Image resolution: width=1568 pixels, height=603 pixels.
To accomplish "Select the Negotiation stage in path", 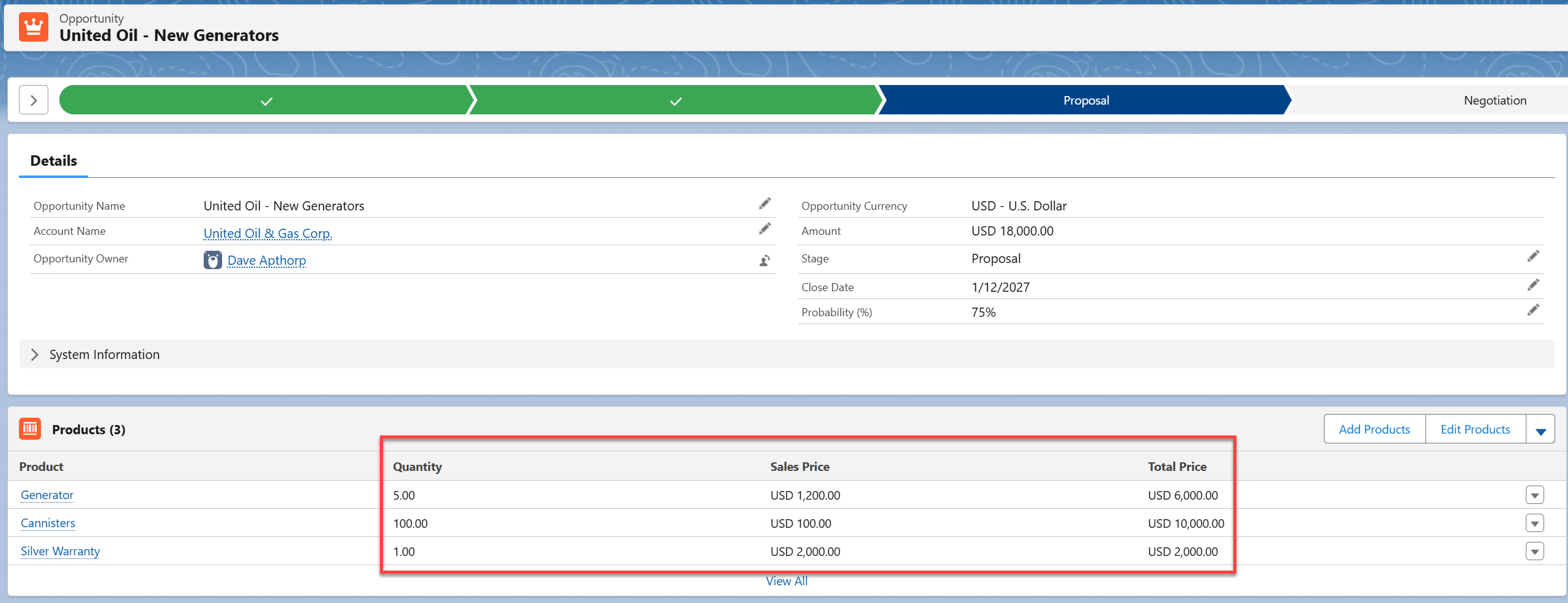I will 1494,100.
